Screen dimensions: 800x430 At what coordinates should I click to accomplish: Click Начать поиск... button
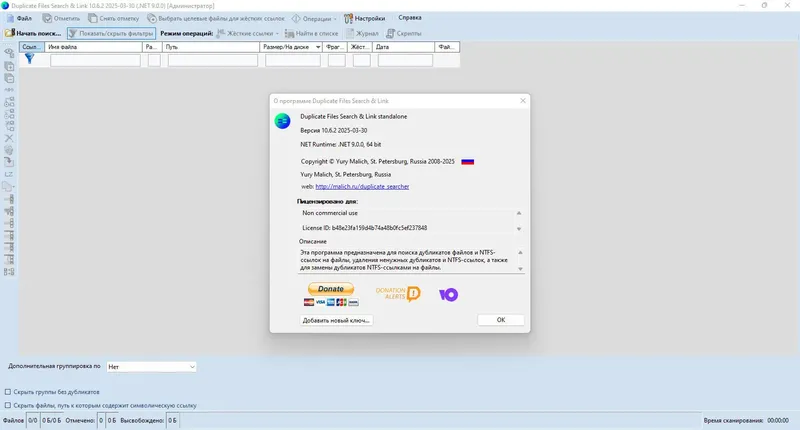tap(33, 33)
